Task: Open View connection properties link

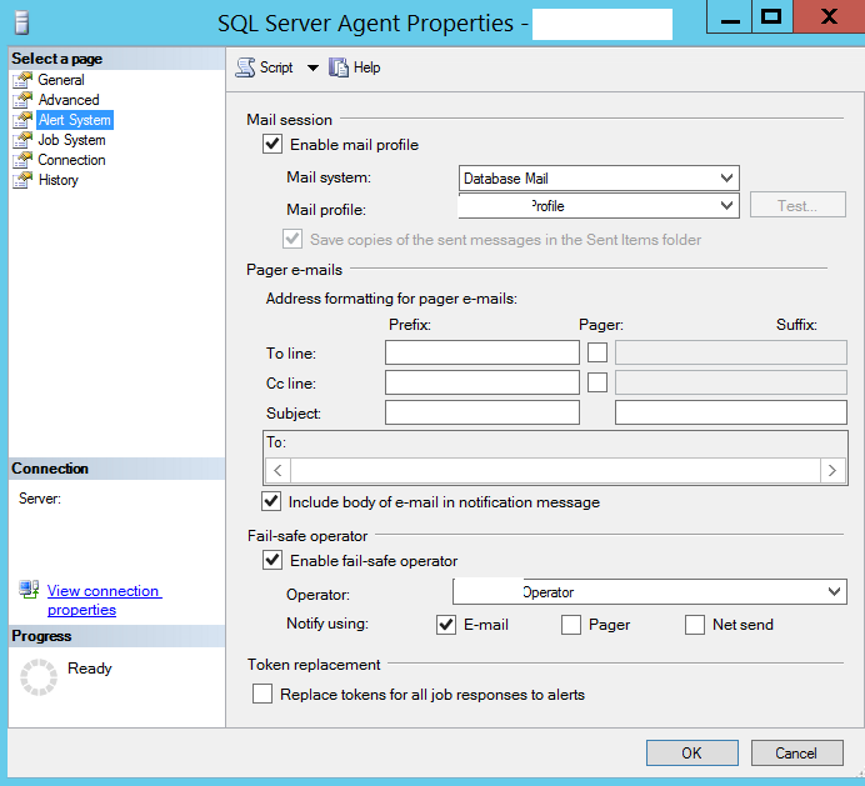Action: (x=104, y=600)
